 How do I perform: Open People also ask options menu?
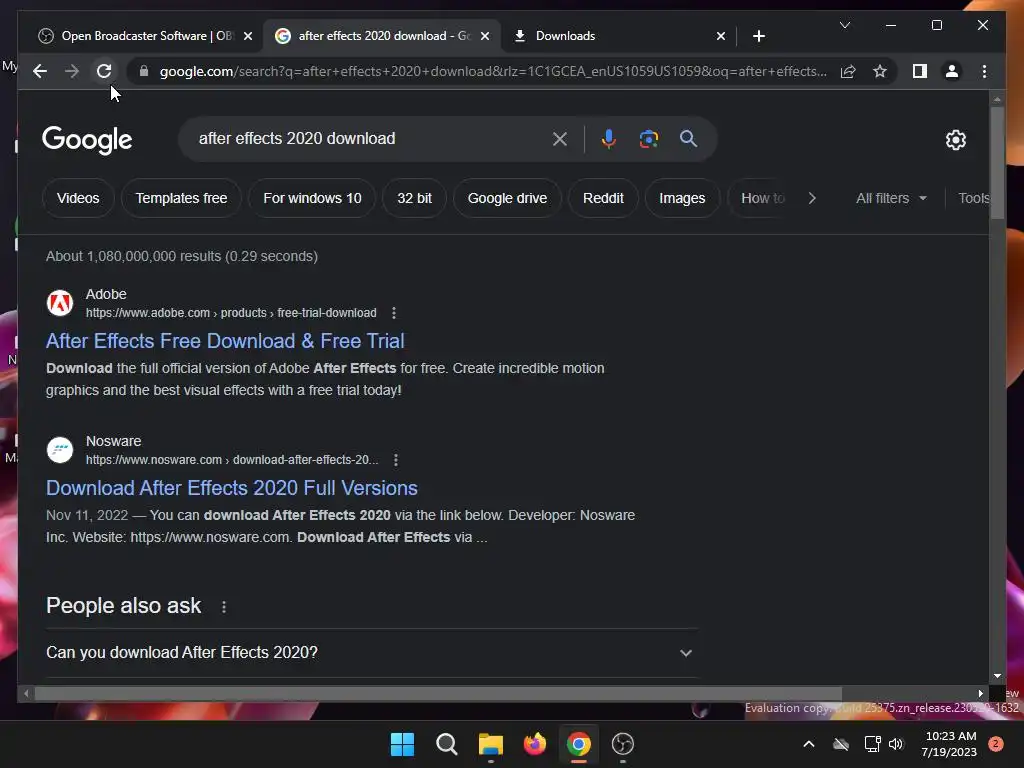tap(224, 607)
